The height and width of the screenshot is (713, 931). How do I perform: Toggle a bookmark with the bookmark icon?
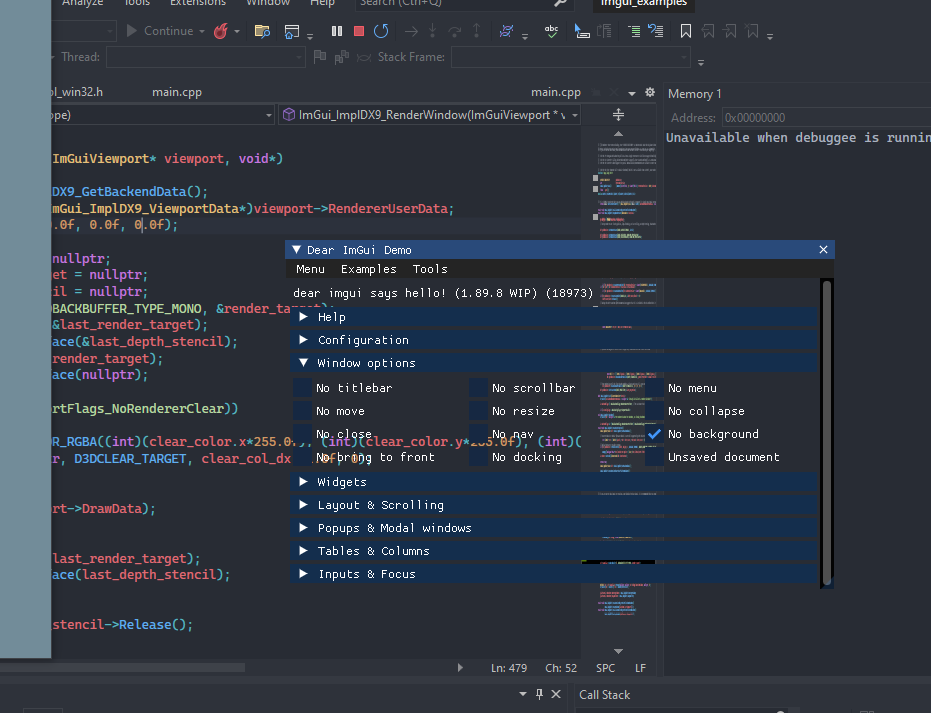pyautogui.click(x=685, y=31)
